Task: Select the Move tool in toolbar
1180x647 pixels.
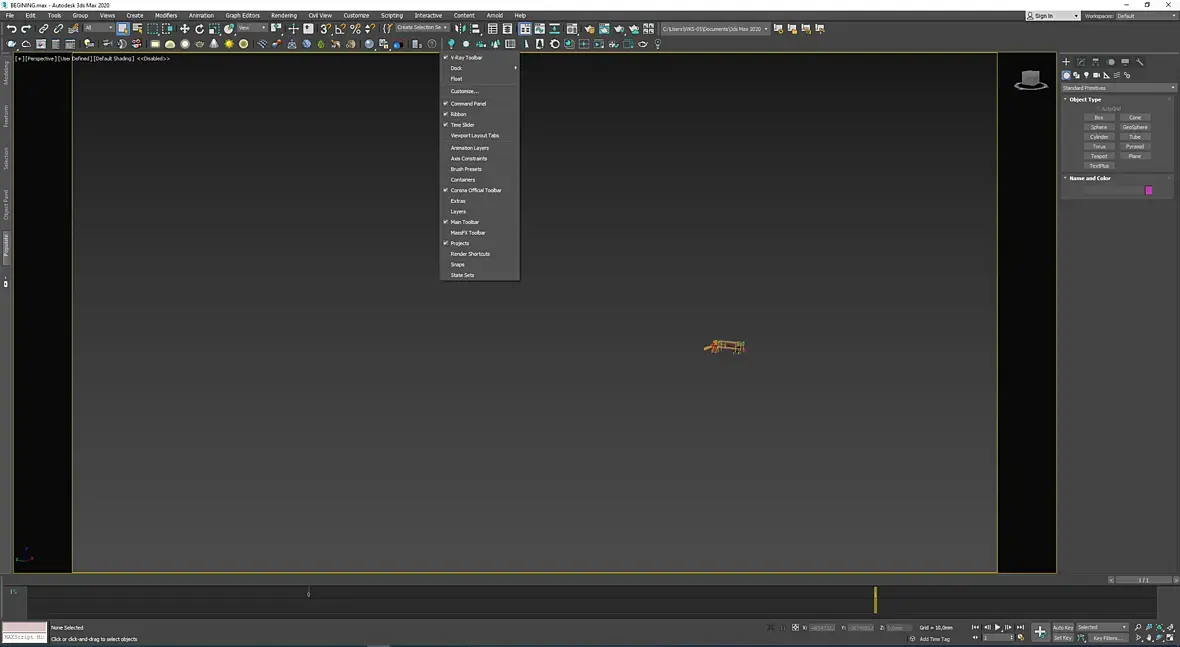Action: (x=184, y=29)
